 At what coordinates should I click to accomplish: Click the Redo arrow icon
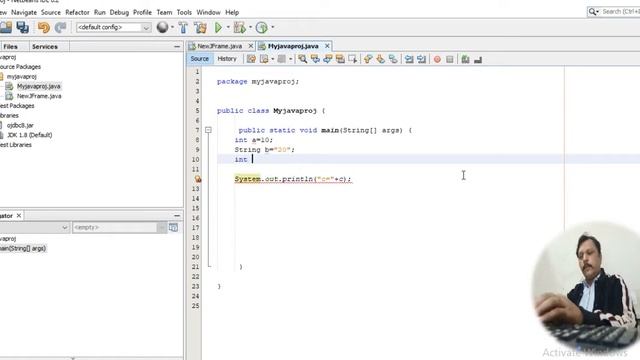(60, 27)
